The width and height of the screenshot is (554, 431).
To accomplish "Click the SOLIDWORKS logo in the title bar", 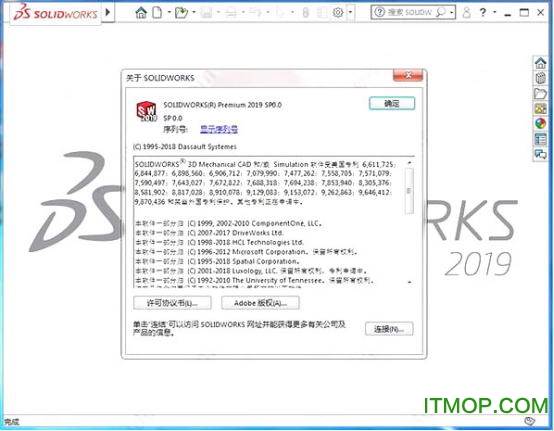I will point(55,13).
